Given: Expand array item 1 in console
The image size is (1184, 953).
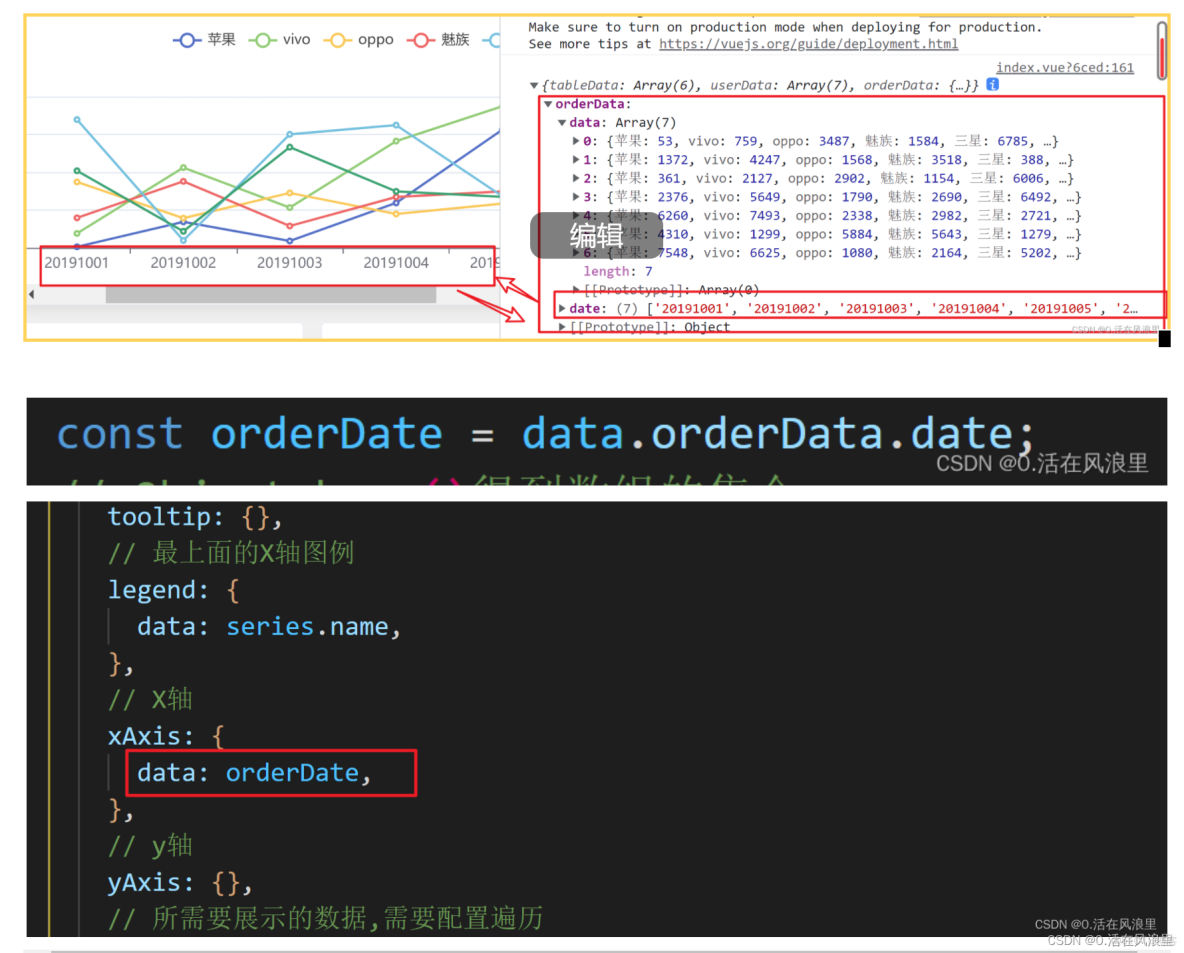Looking at the screenshot, I should coord(576,159).
